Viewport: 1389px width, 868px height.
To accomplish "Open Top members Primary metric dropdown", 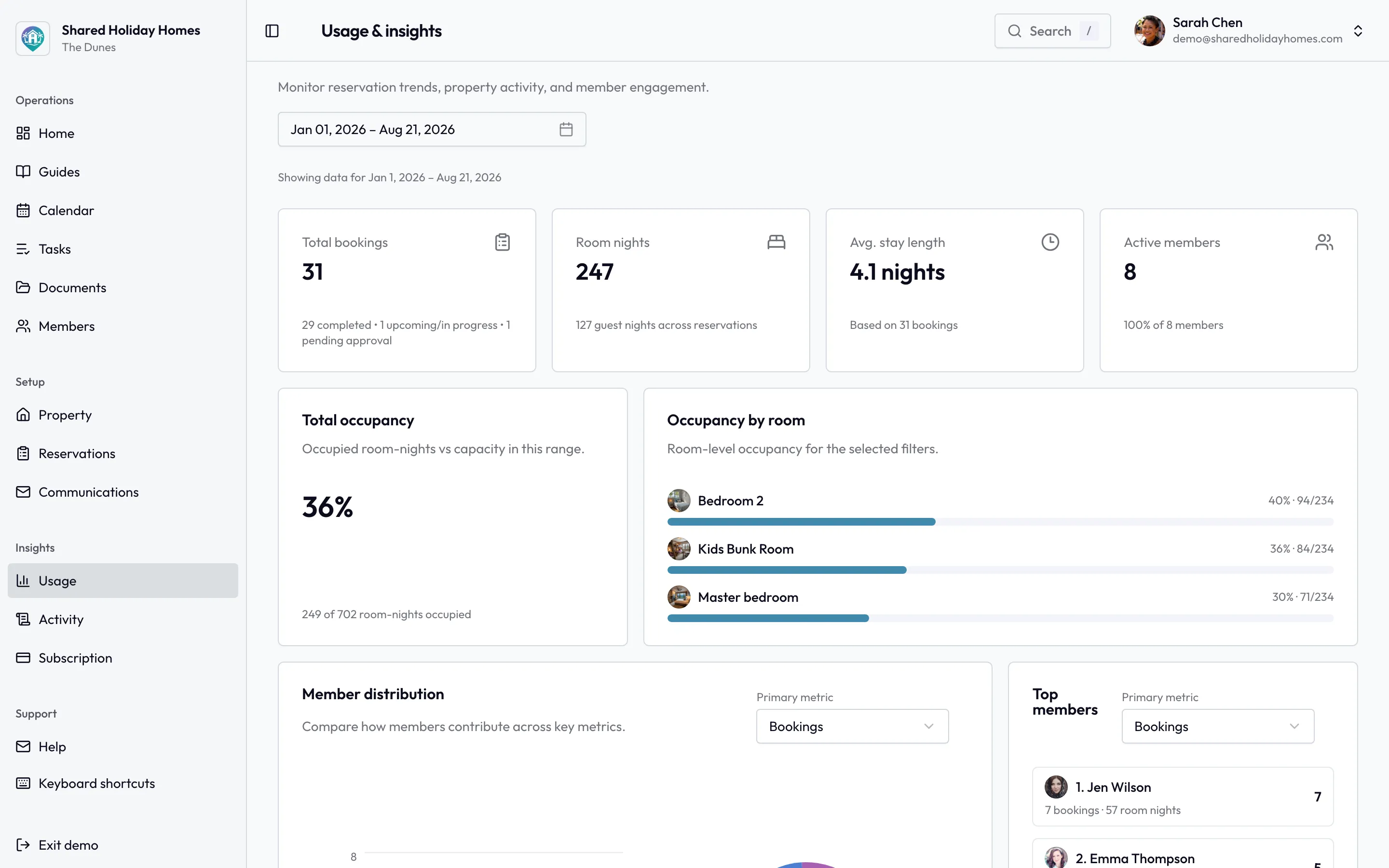I will pos(1218,726).
